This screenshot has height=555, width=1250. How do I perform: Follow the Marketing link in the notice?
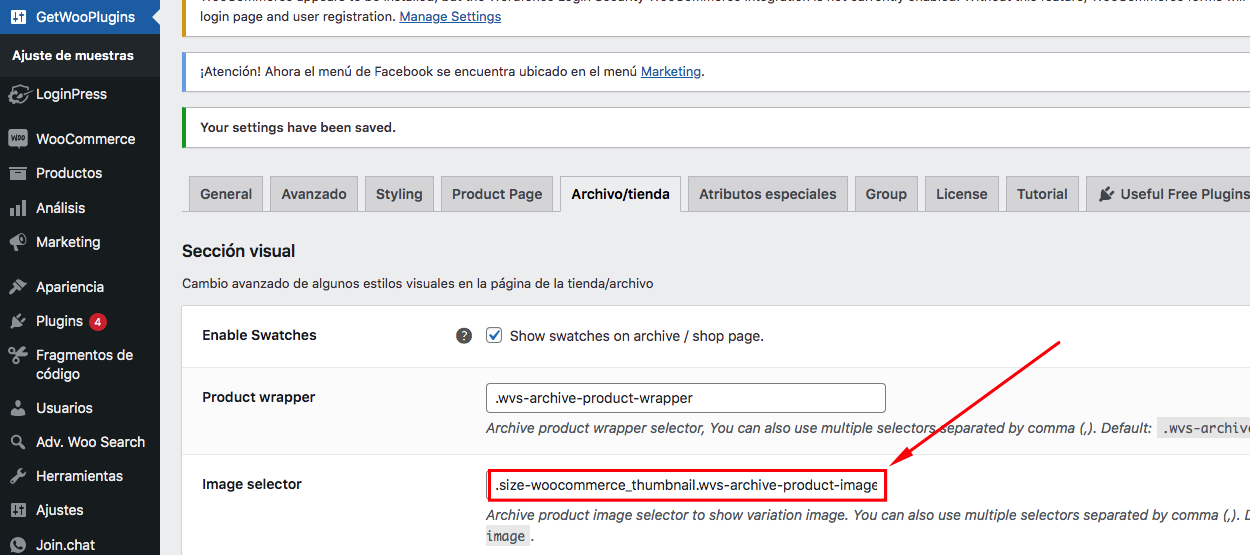(x=671, y=72)
